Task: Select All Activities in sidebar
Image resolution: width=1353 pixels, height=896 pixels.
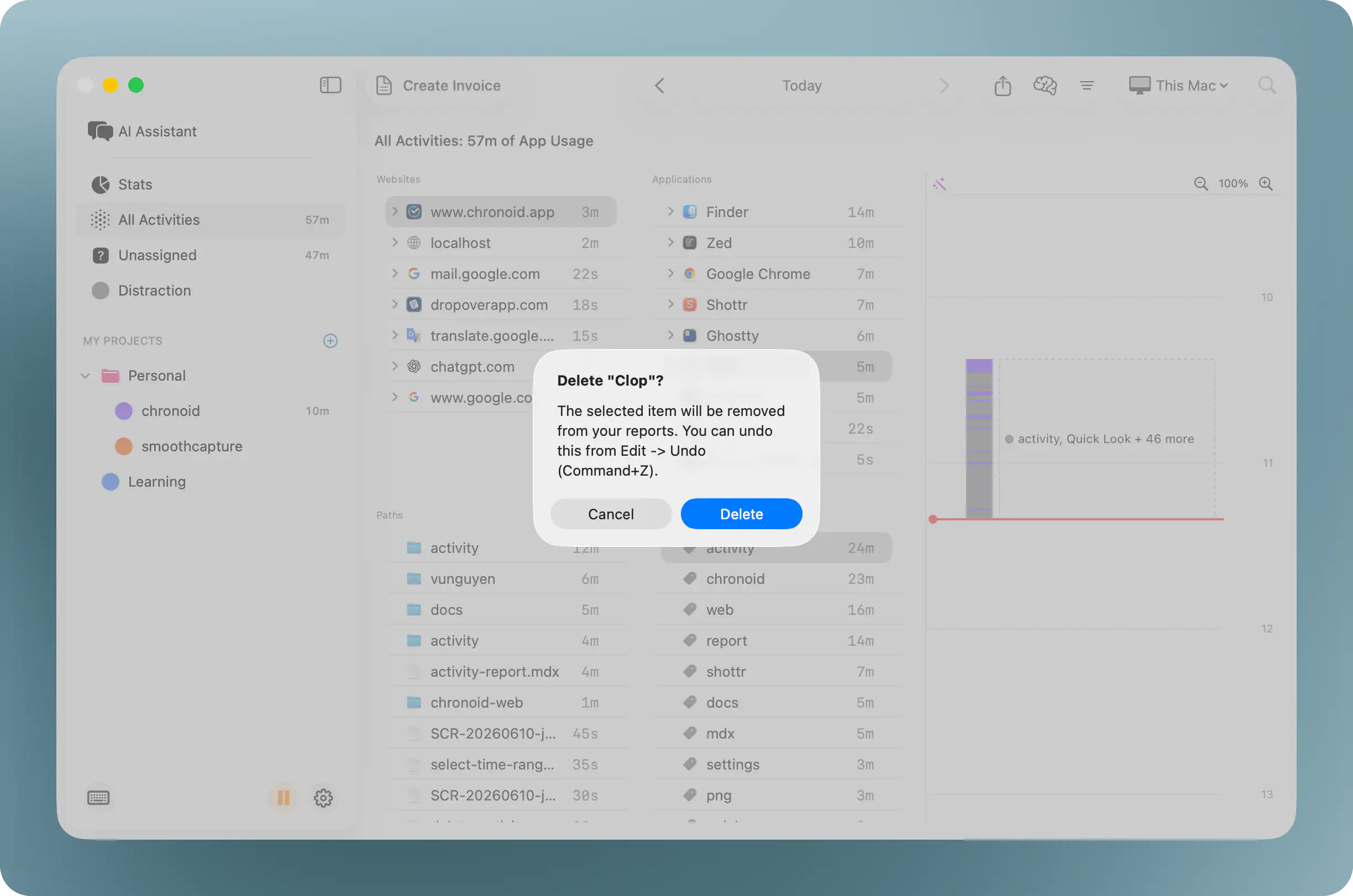Action: pyautogui.click(x=211, y=220)
